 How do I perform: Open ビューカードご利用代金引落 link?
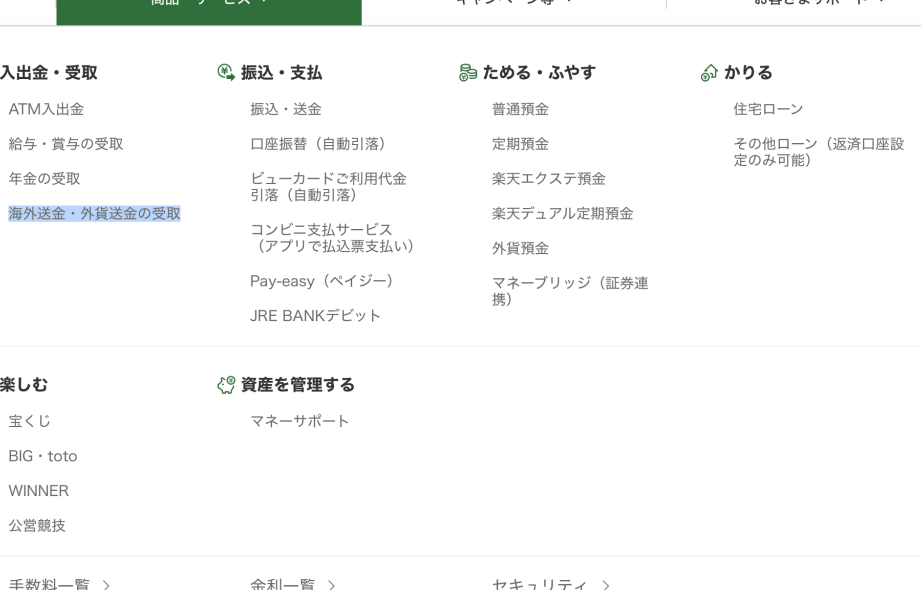(328, 186)
